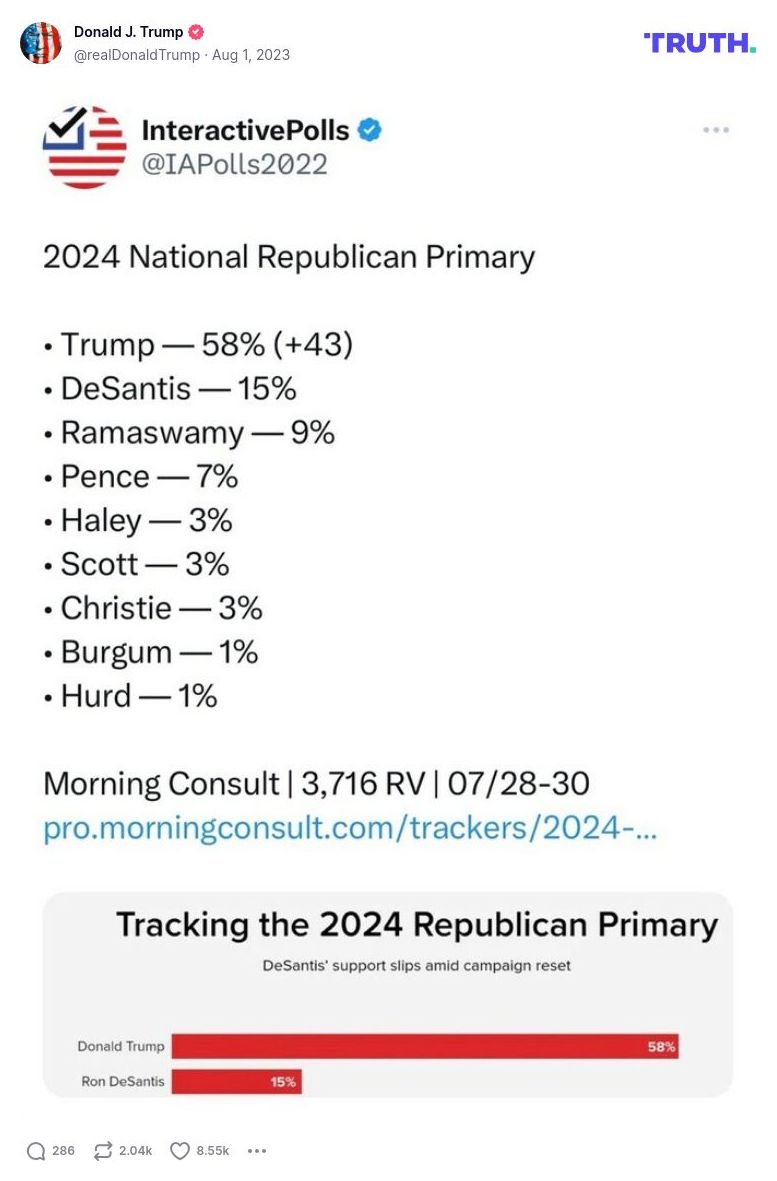This screenshot has width=777, height=1181.
Task: Click Donald J. Trump's profile avatar
Action: point(42,43)
